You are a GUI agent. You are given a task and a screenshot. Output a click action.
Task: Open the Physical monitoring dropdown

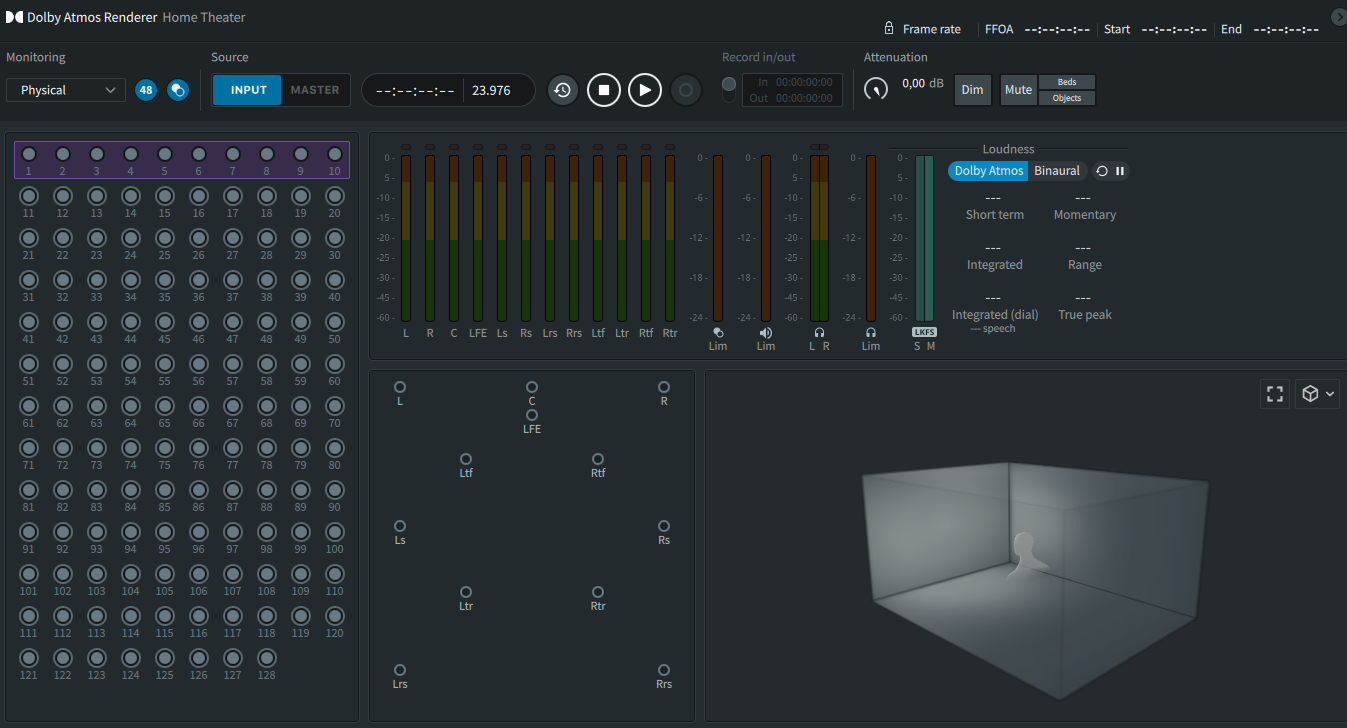66,90
